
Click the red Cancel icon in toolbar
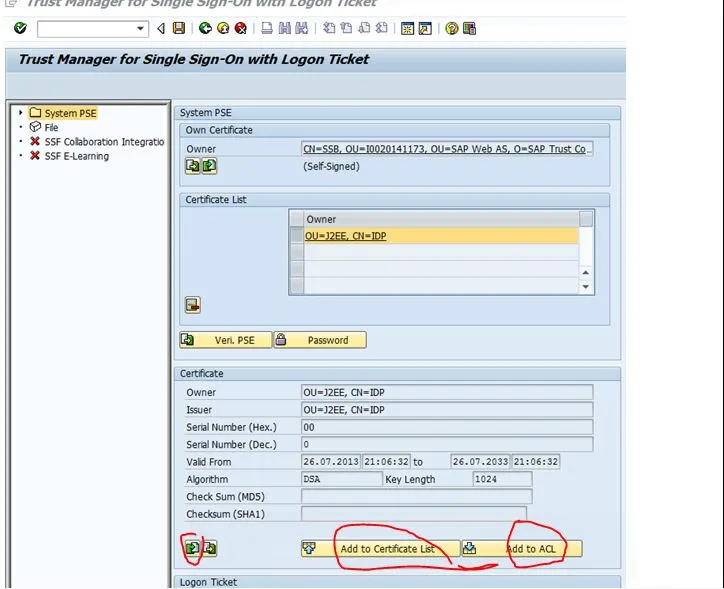tap(241, 29)
